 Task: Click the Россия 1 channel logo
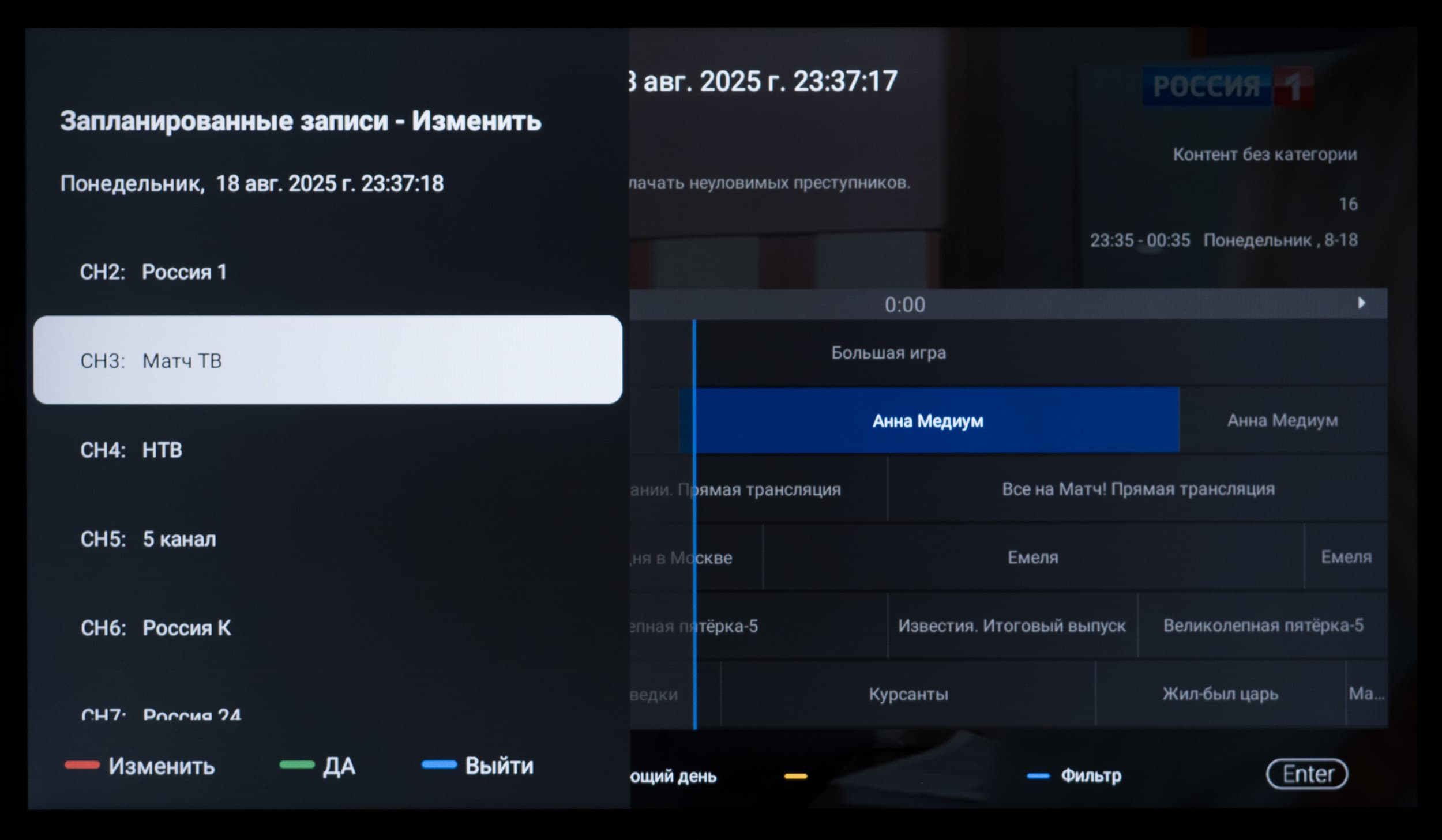[x=1227, y=86]
